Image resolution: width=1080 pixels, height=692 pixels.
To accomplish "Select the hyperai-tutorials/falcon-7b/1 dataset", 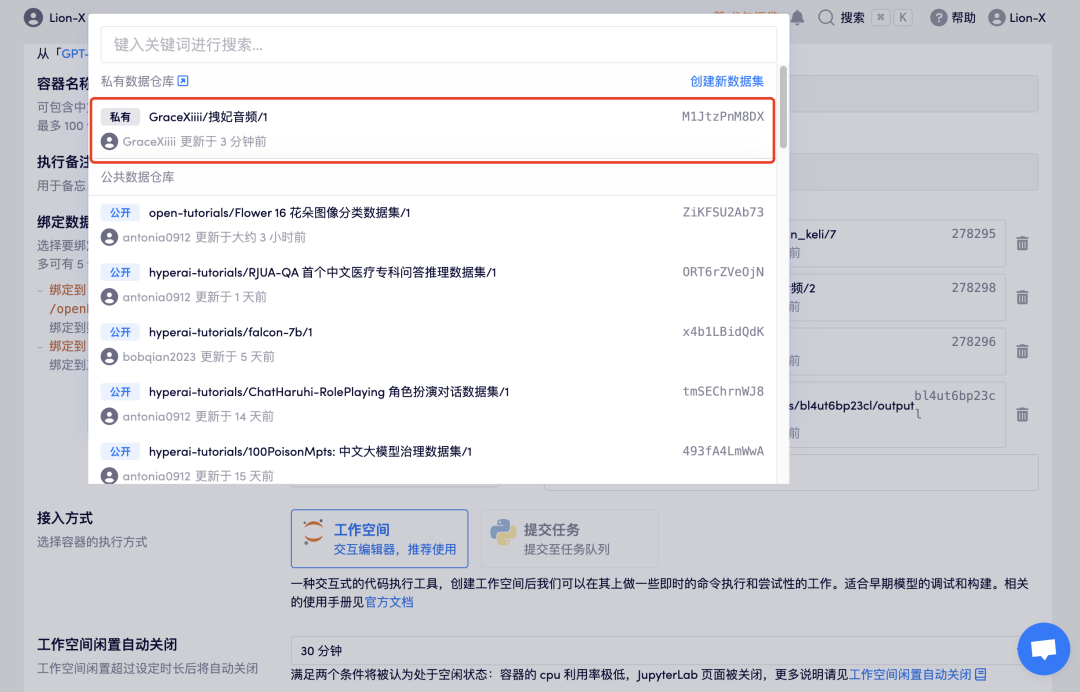I will [433, 344].
